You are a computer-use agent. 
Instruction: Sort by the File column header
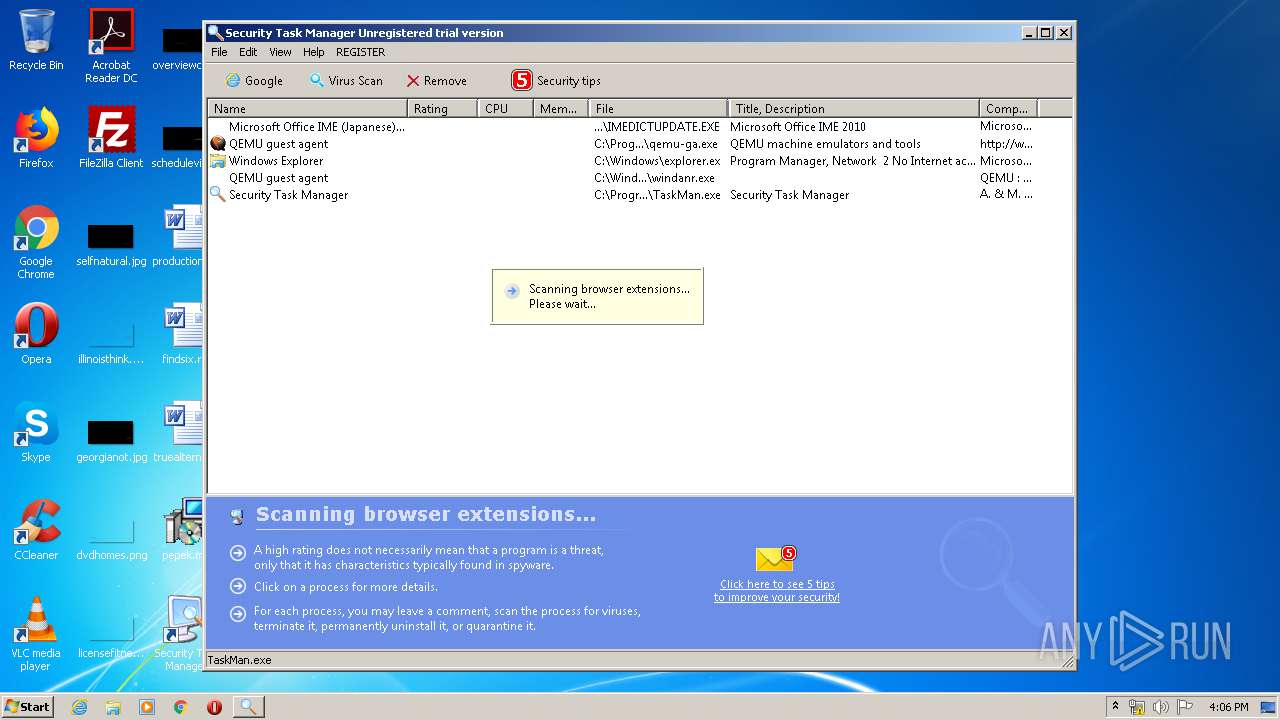point(658,108)
